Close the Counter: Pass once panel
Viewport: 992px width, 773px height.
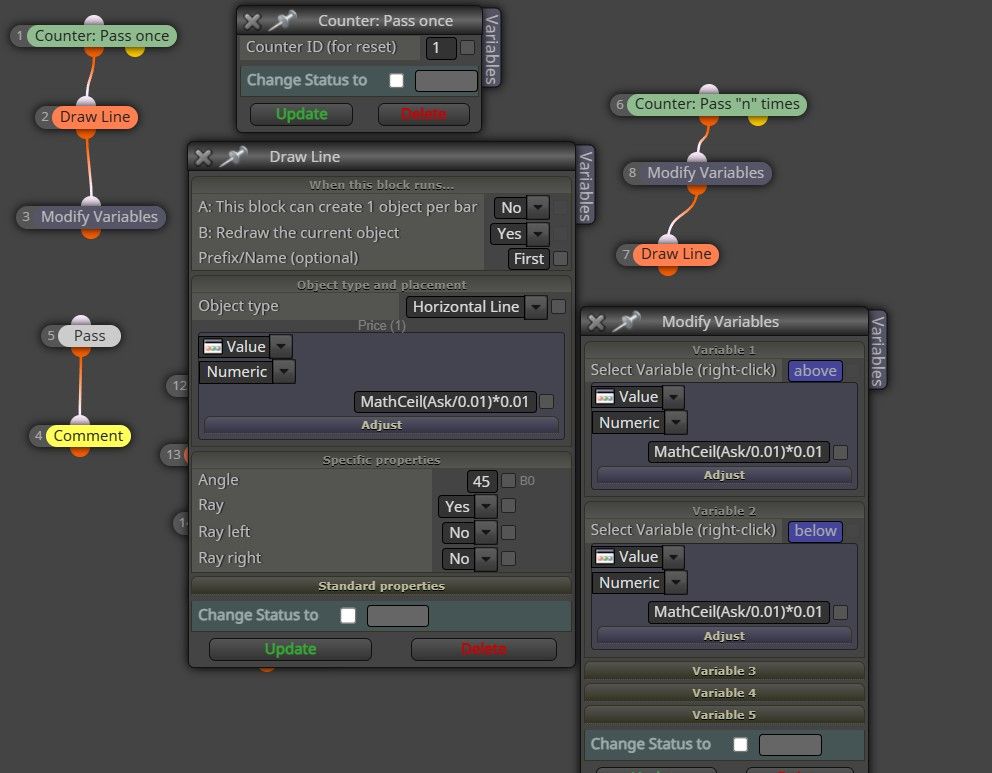(x=252, y=22)
